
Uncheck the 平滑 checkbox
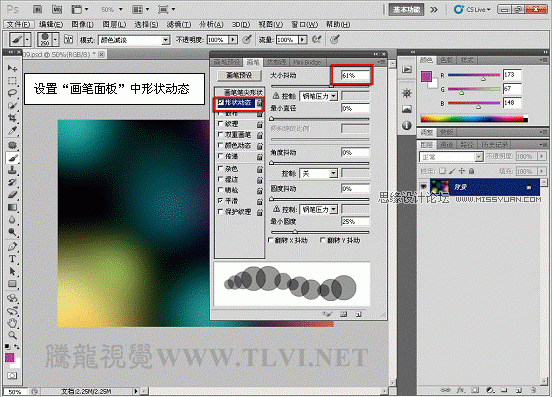pos(221,201)
